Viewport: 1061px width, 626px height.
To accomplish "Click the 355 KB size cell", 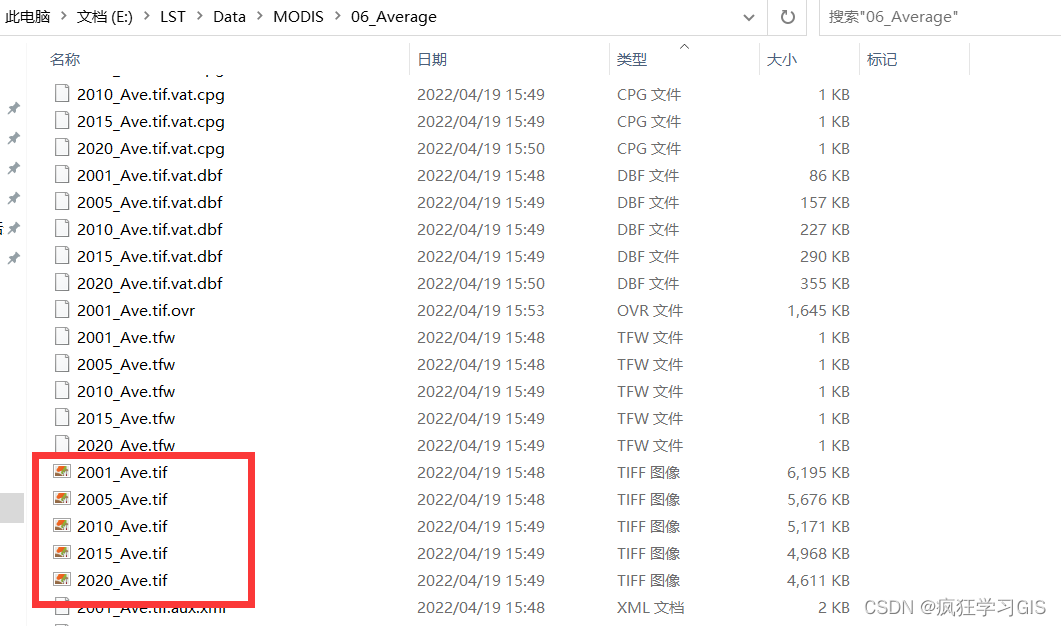I will coord(825,284).
